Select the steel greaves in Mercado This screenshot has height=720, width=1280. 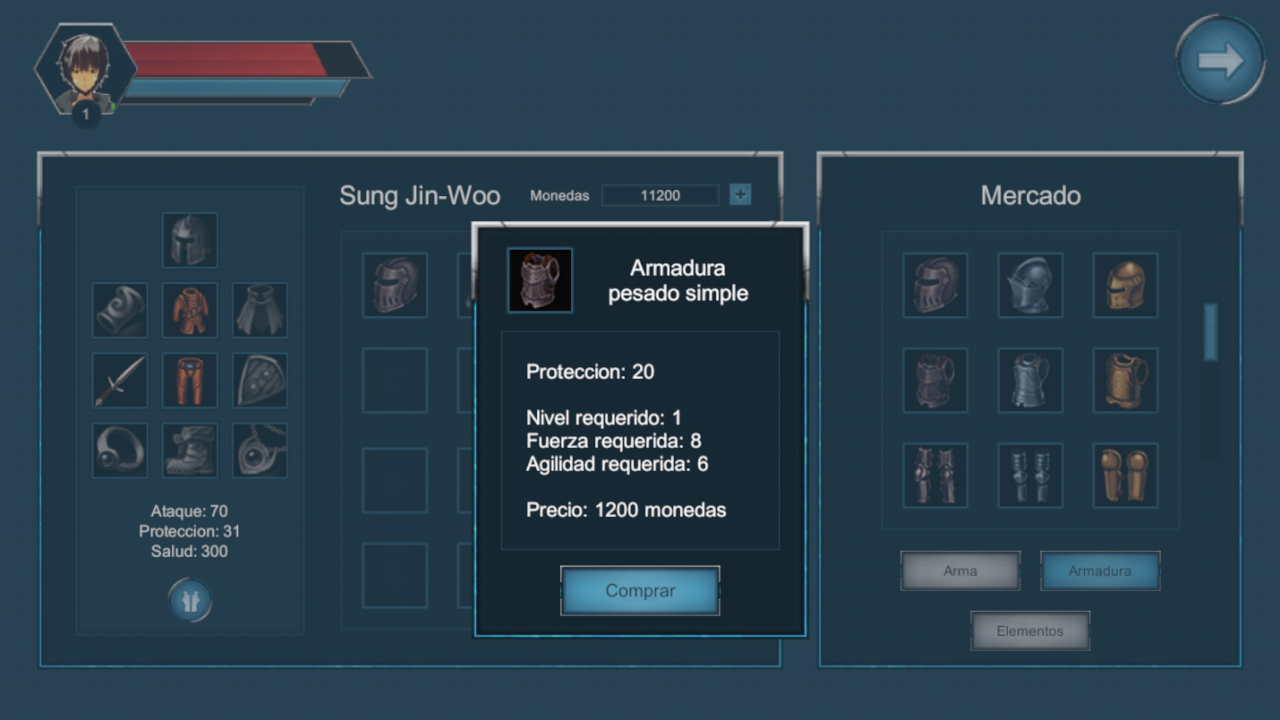[x=1030, y=475]
